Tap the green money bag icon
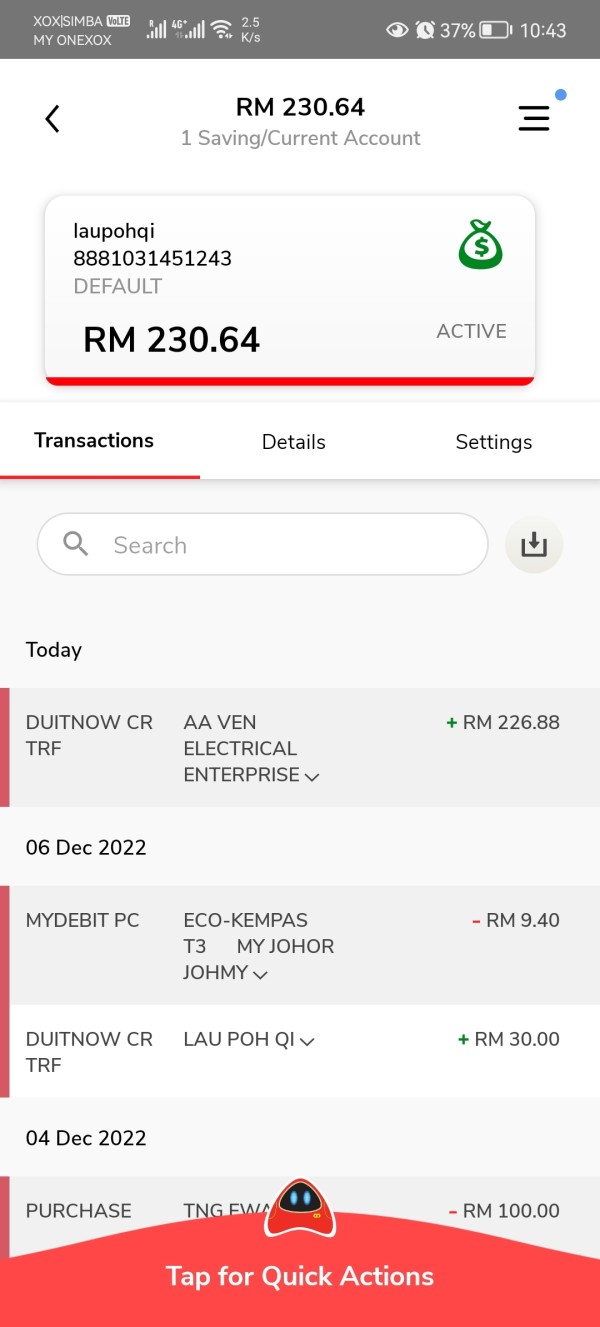The image size is (600, 1327). 480,245
